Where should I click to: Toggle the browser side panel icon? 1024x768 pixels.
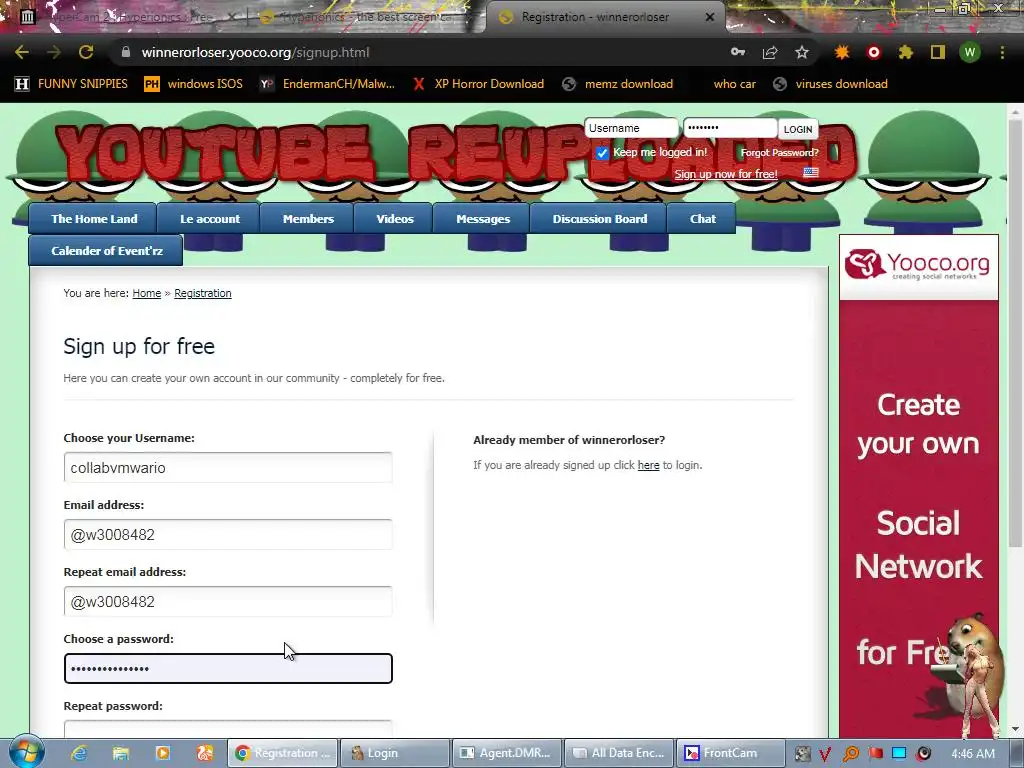pyautogui.click(x=938, y=52)
